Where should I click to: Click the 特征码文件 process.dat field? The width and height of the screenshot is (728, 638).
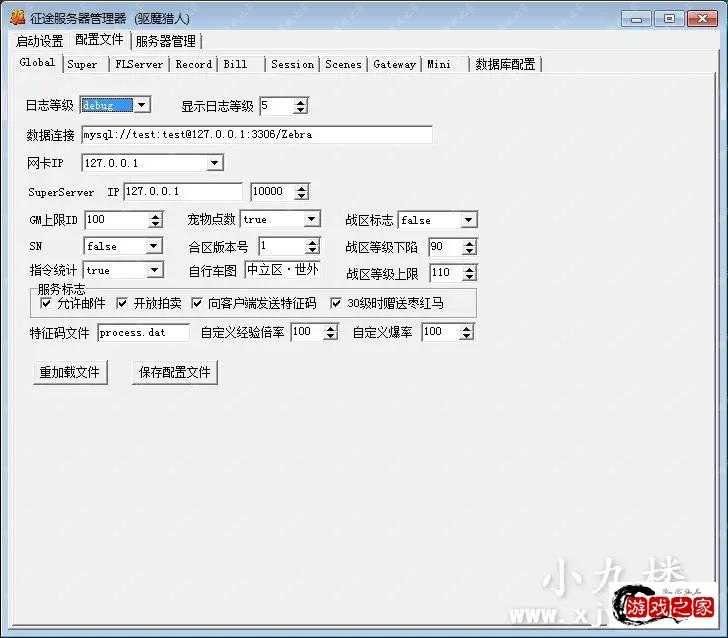coord(143,332)
